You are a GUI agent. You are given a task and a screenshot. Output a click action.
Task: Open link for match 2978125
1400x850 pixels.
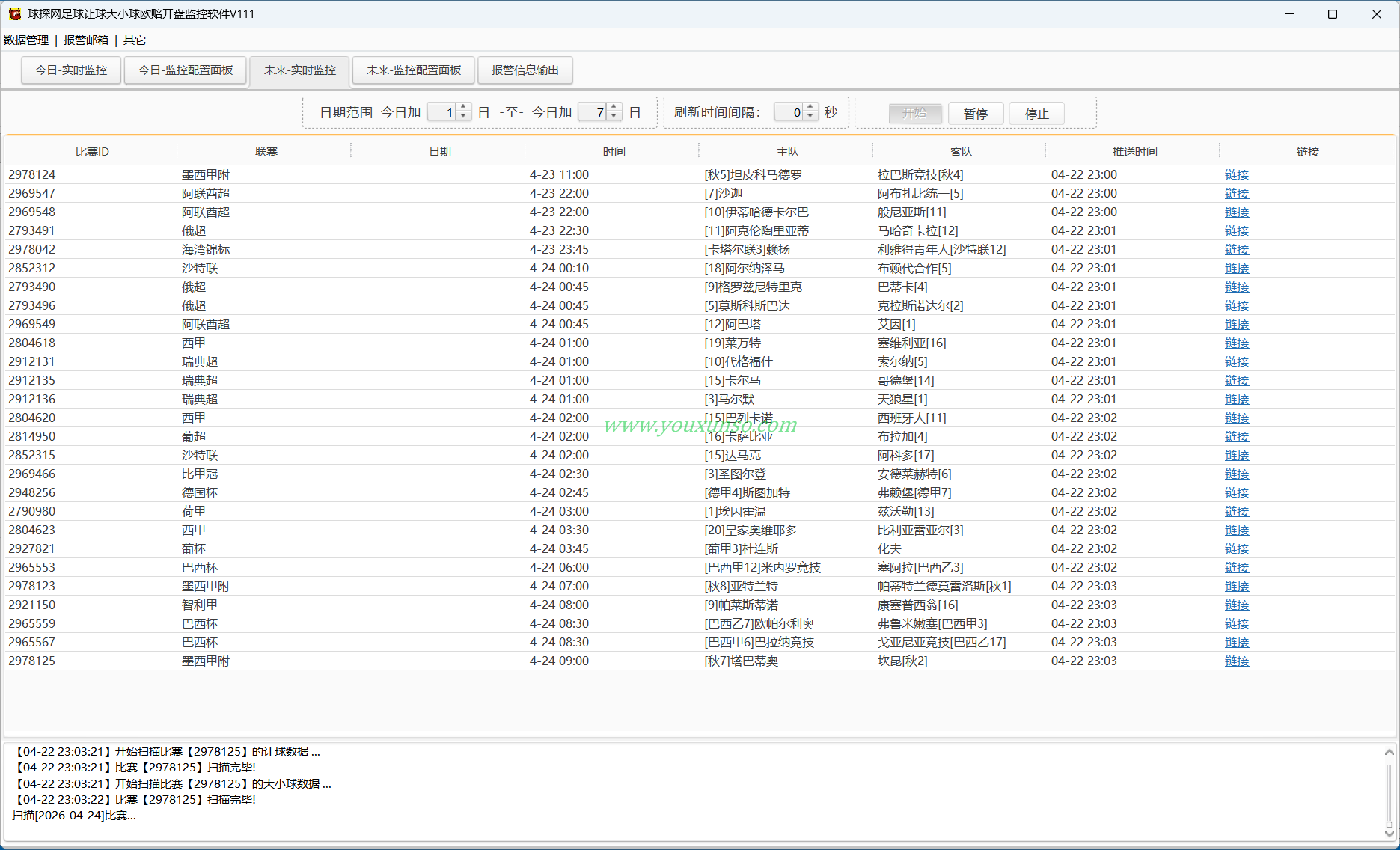(x=1237, y=661)
